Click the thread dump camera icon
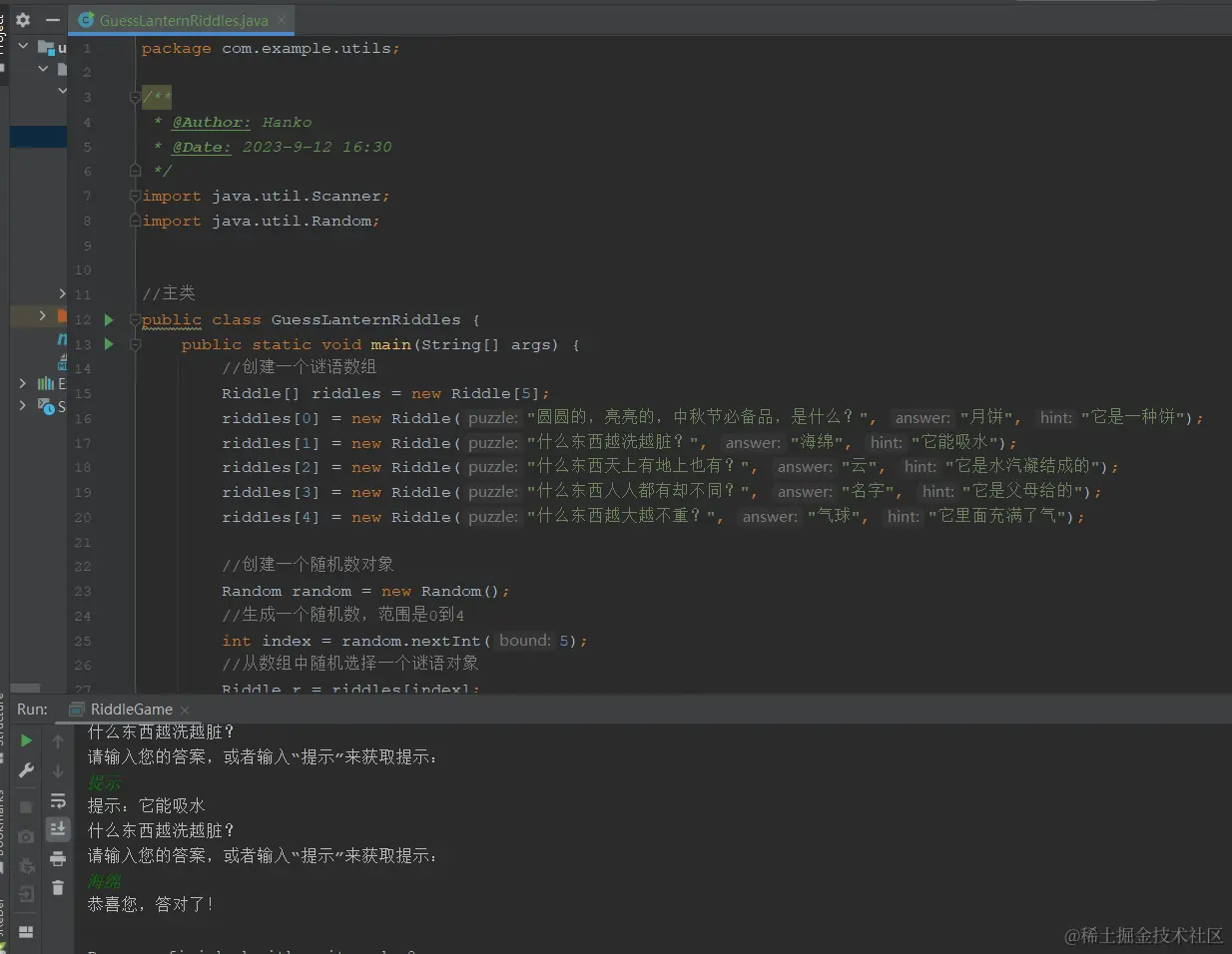This screenshot has height=954, width=1232. [27, 836]
